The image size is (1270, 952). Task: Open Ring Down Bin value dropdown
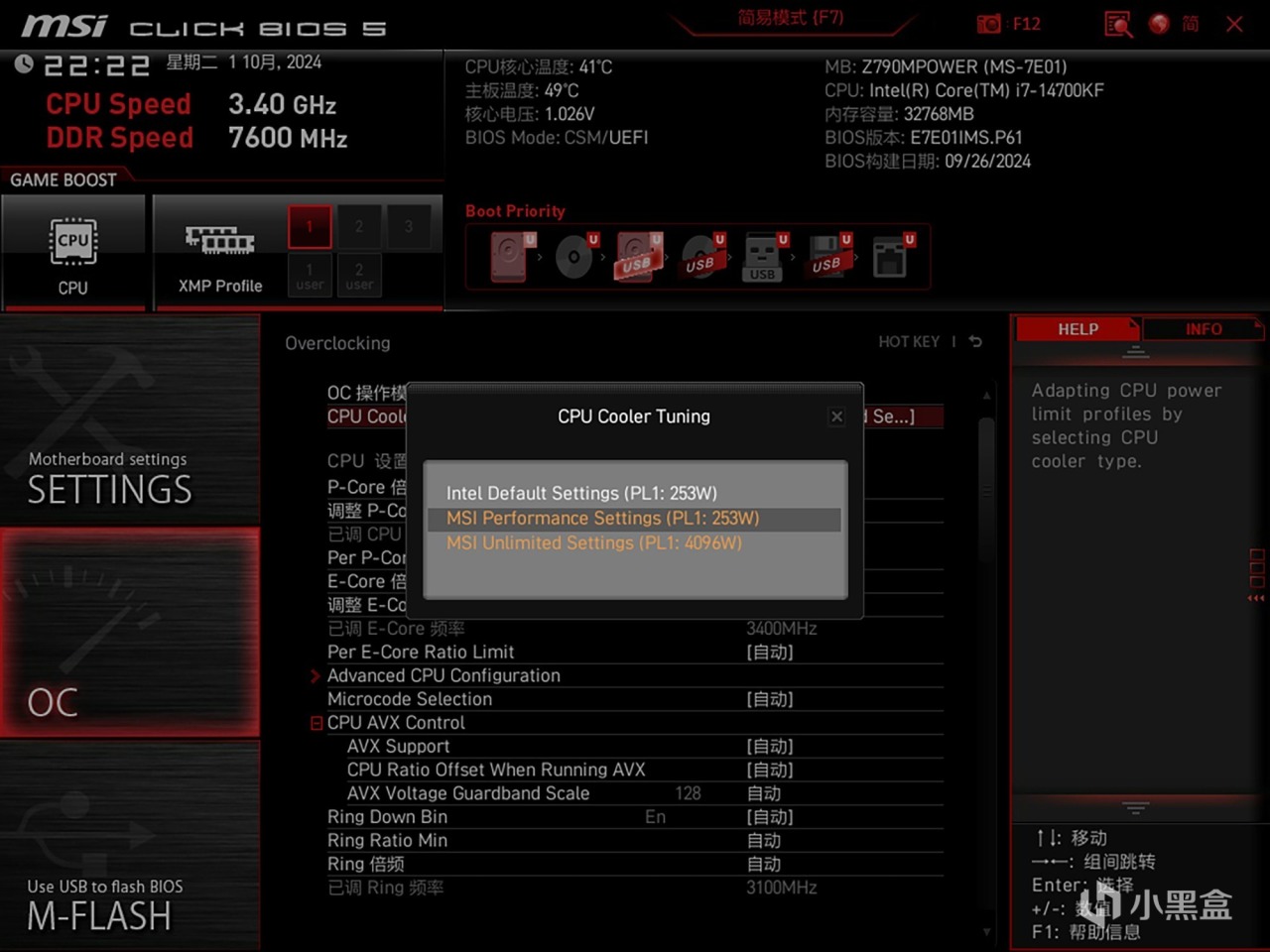770,817
